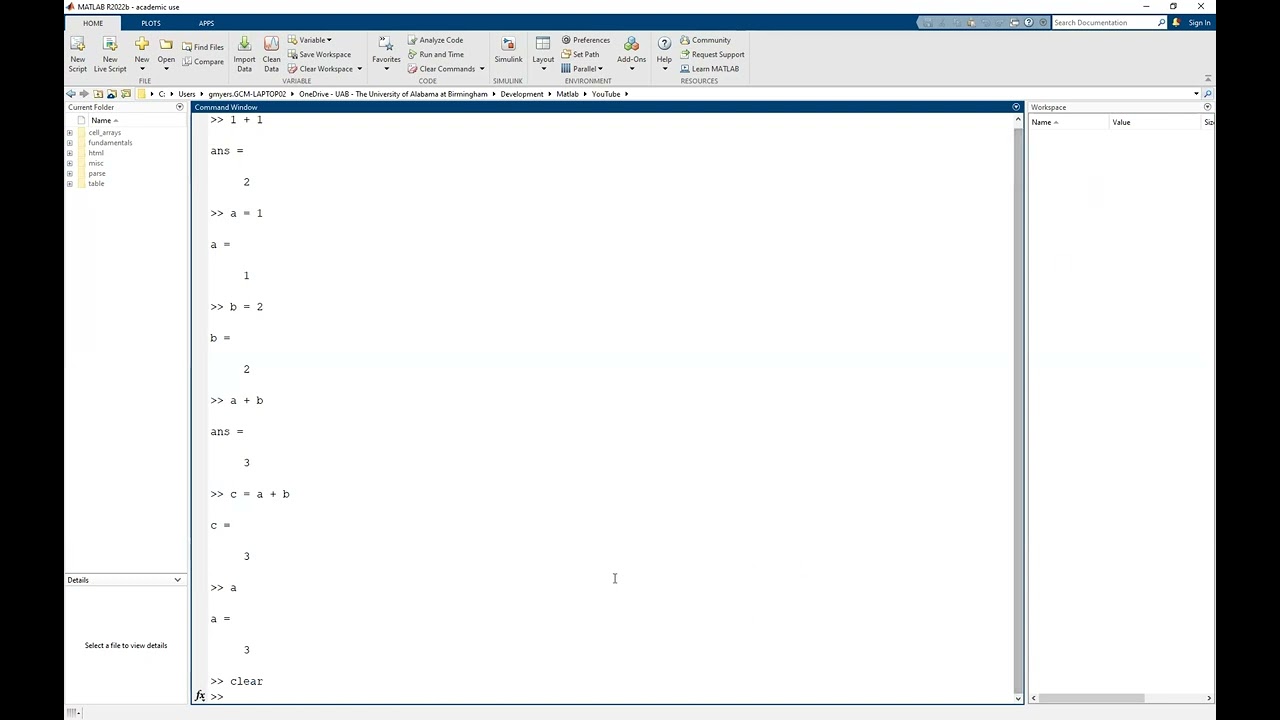Open the Favorites menu
The height and width of the screenshot is (720, 1280).
(386, 53)
